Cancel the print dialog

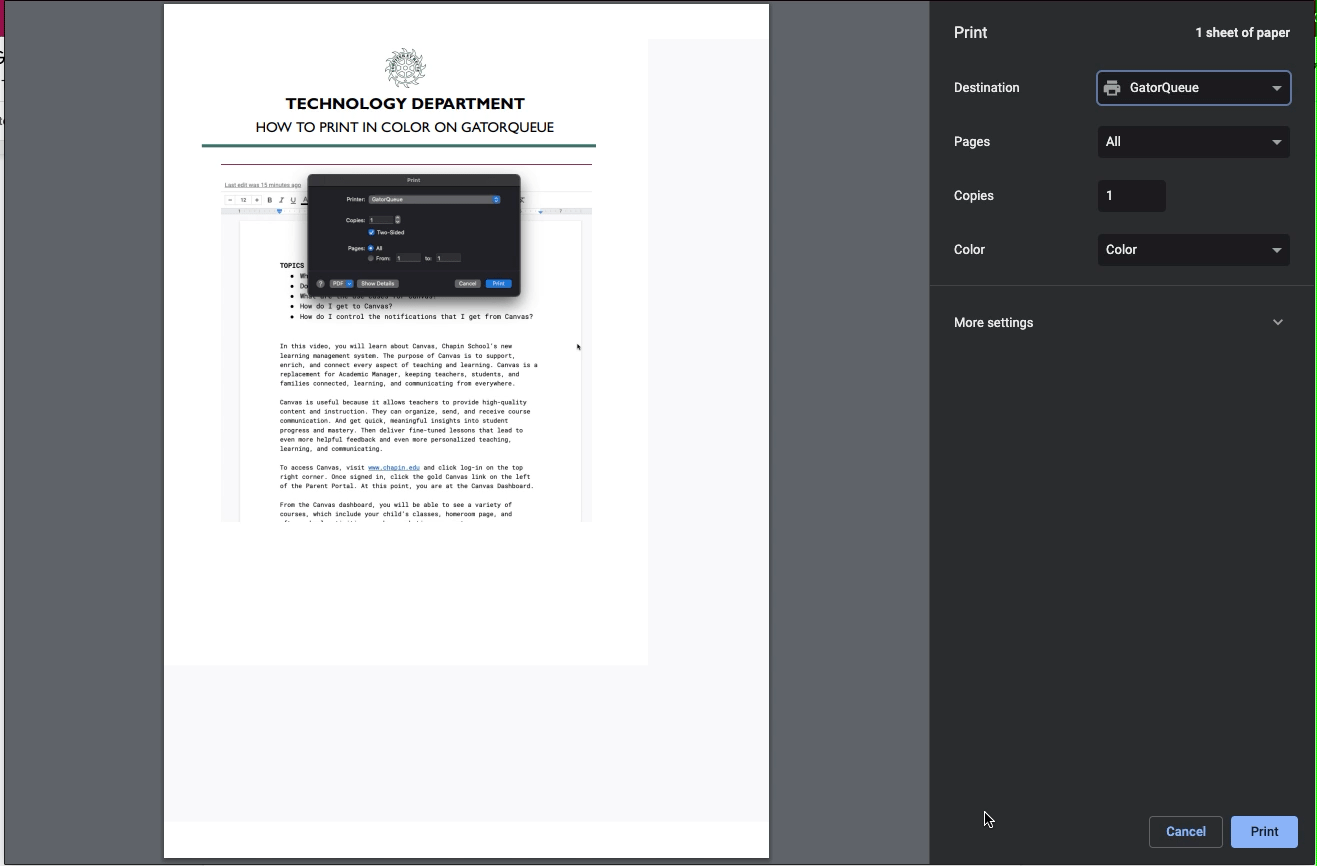(x=1185, y=832)
